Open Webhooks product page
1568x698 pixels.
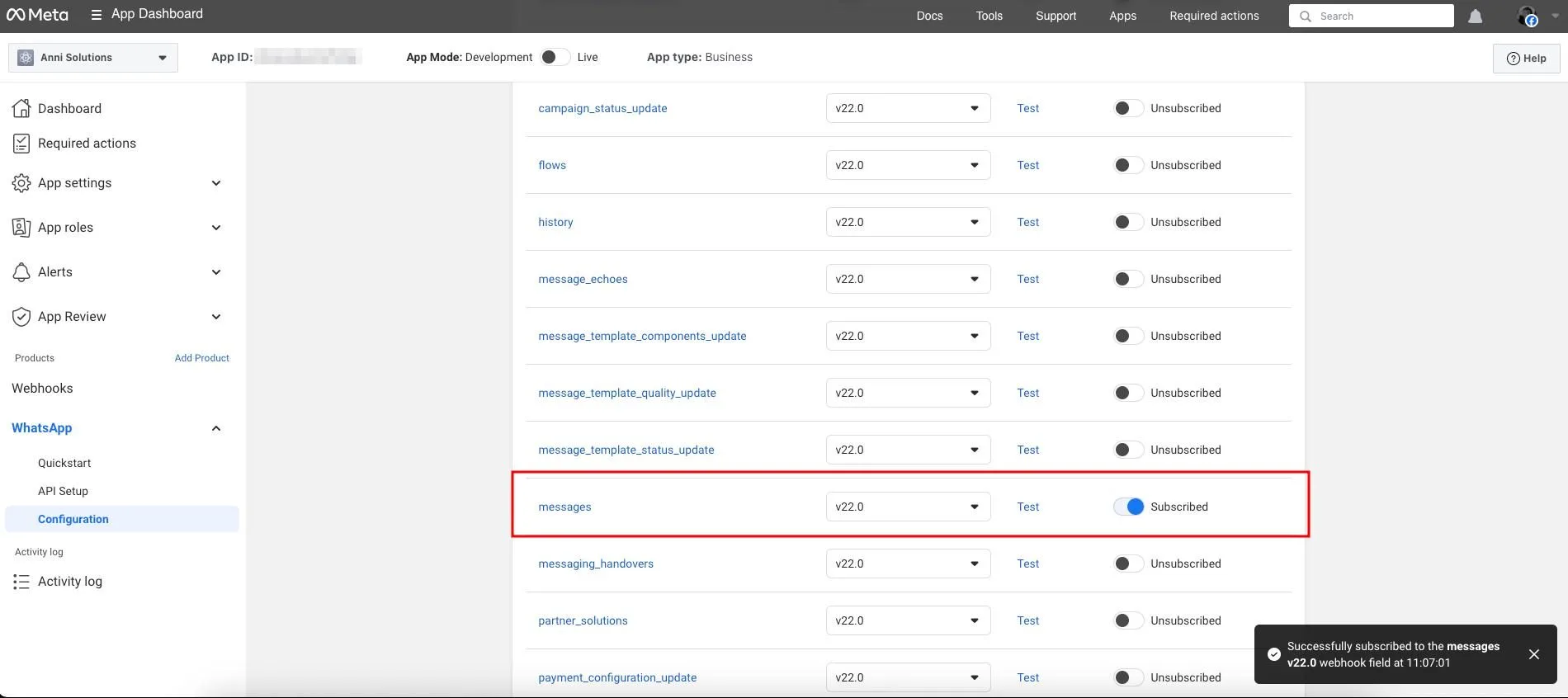pyautogui.click(x=42, y=389)
